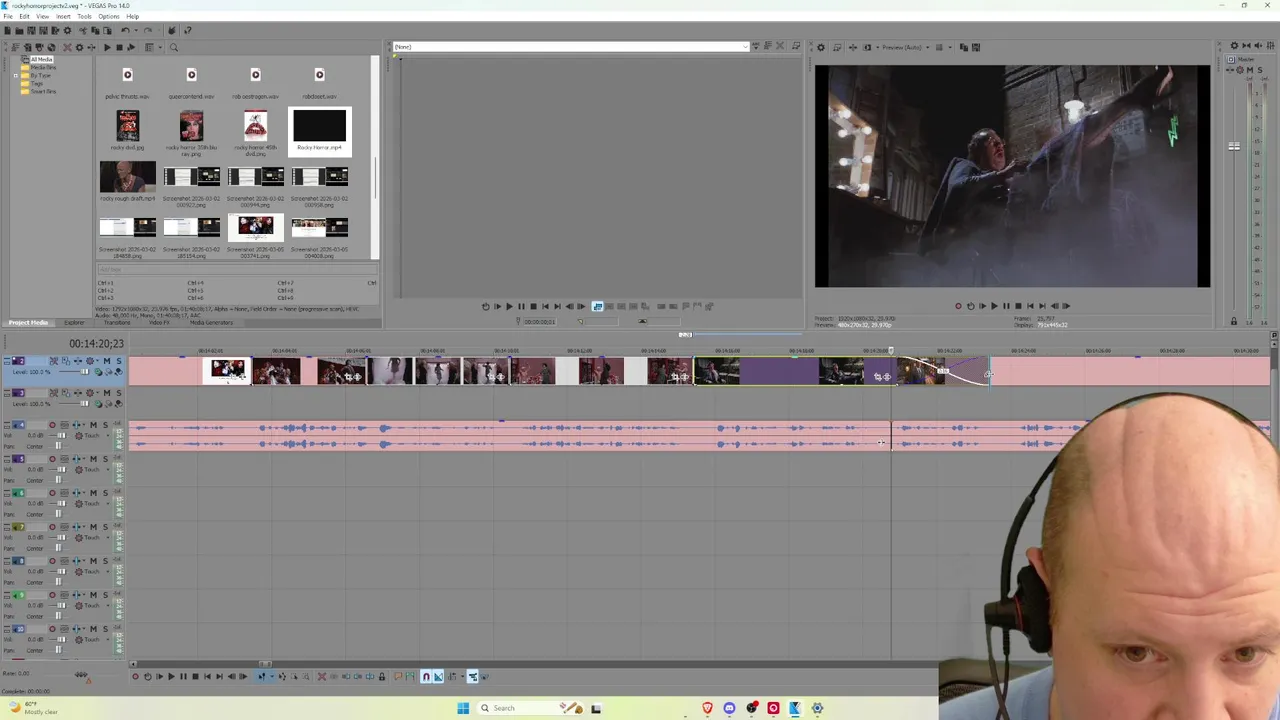Switch to the Transitions tab

tap(117, 322)
